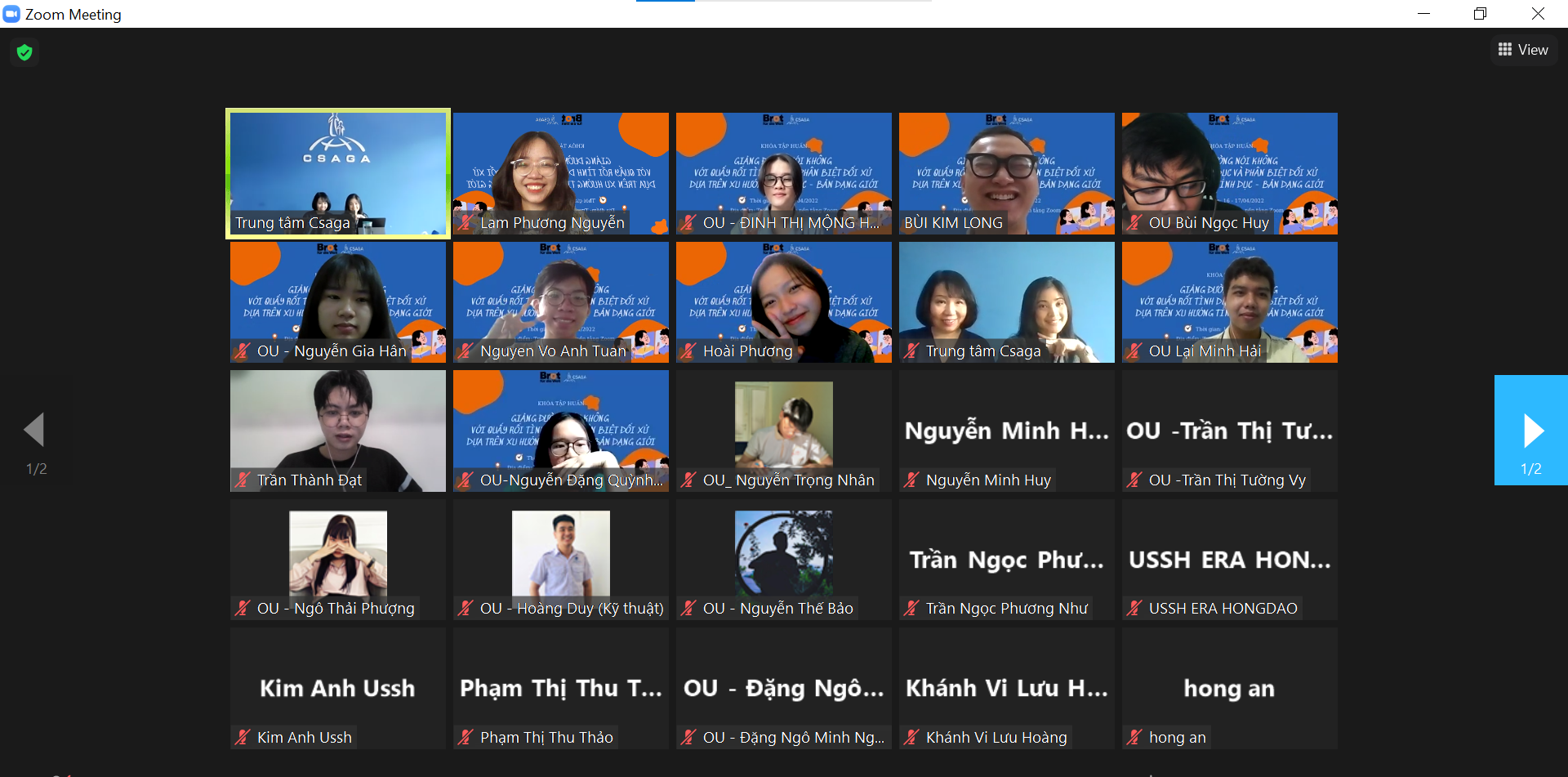The width and height of the screenshot is (1568, 777).
Task: Click muted mic icon on USSH ERA HONGDAO
Action: point(1134,609)
